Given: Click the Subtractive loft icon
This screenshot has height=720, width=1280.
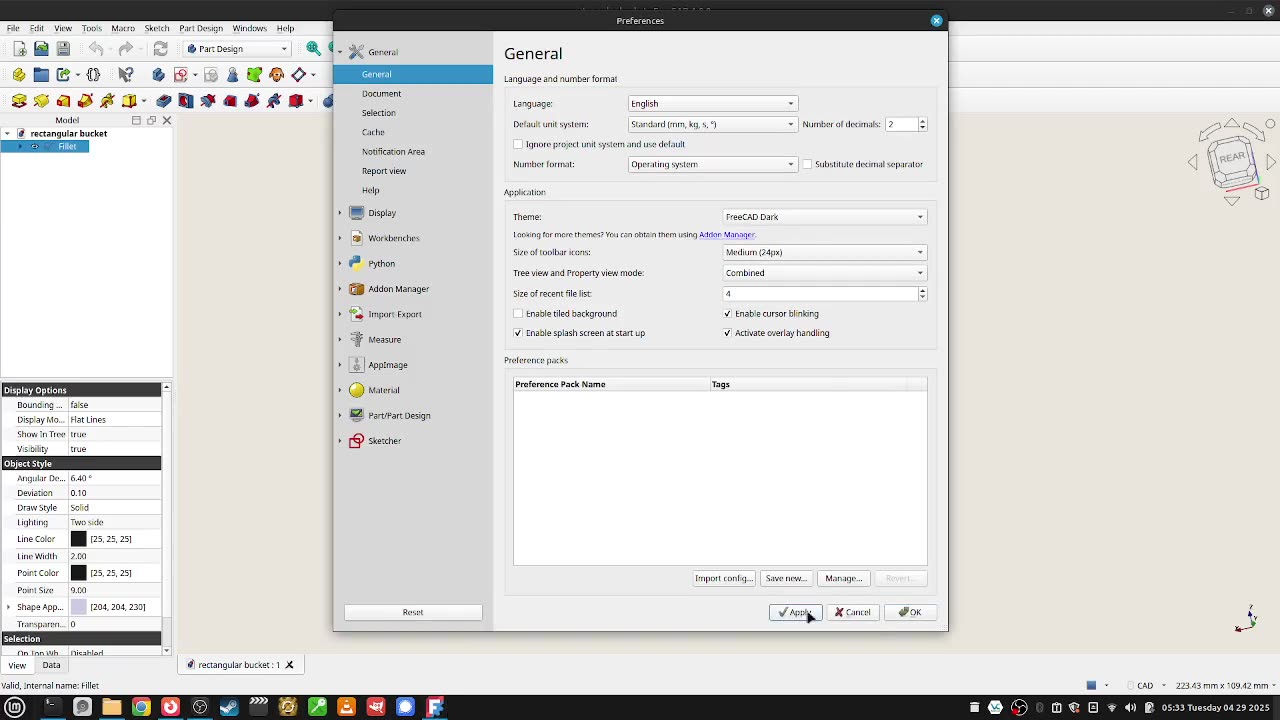Looking at the screenshot, I should click(230, 101).
